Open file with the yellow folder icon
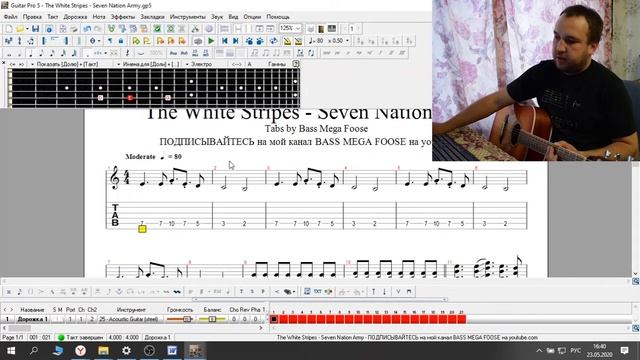640x360 pixels. pyautogui.click(x=20, y=29)
